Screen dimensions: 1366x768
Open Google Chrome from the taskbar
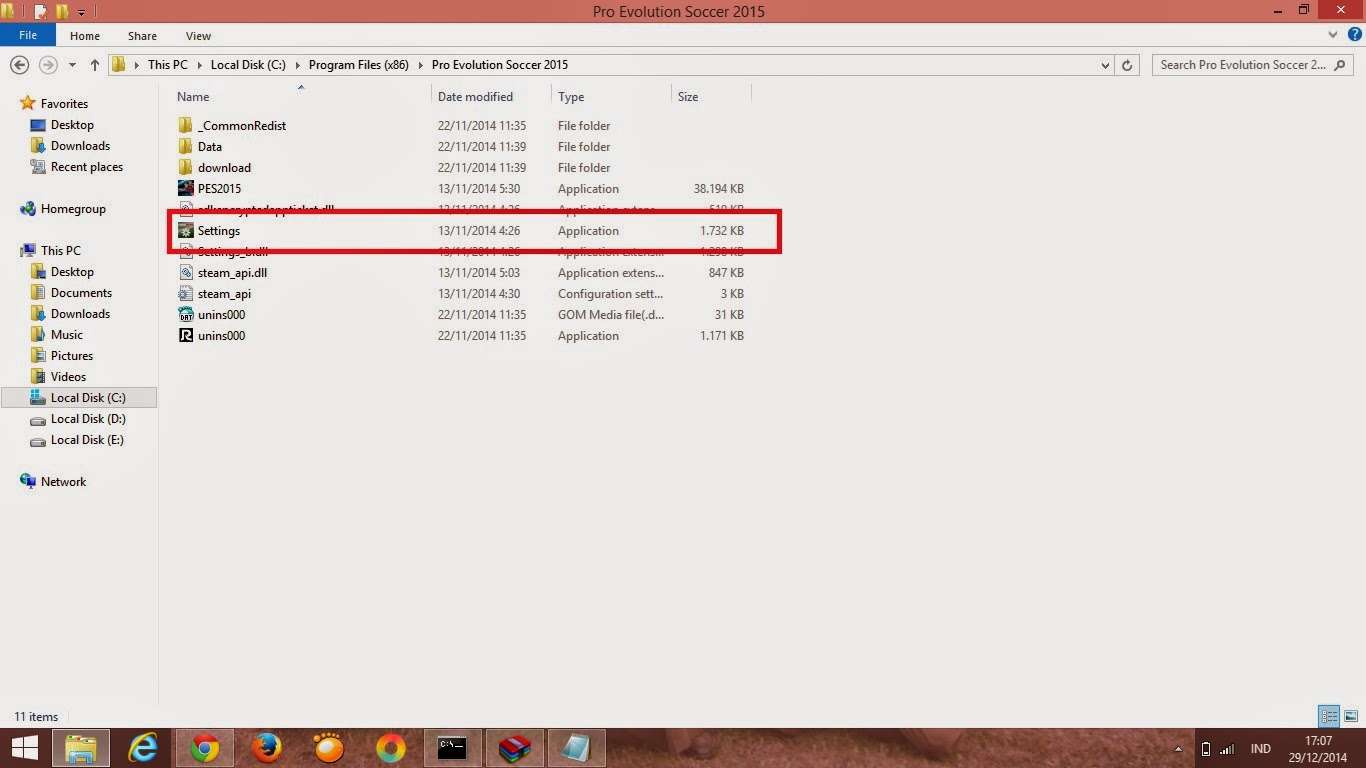[x=205, y=748]
